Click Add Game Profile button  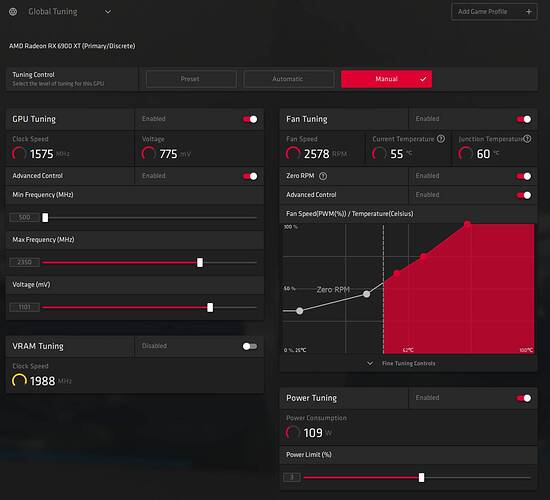click(494, 12)
